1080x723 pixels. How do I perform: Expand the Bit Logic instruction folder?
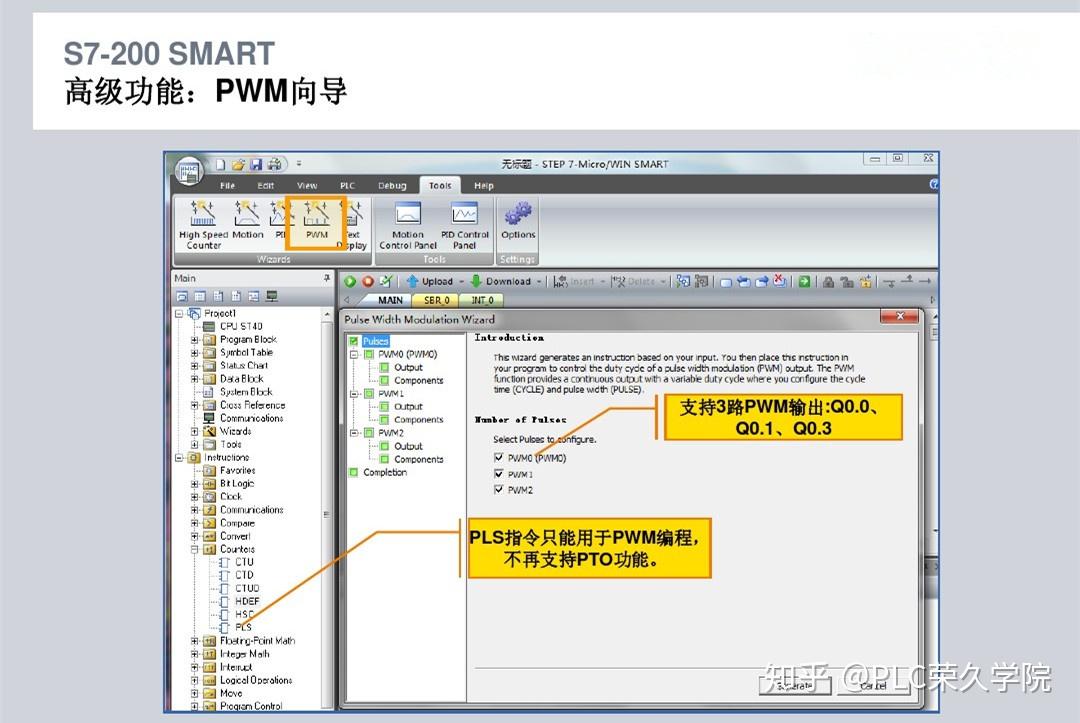click(x=194, y=483)
